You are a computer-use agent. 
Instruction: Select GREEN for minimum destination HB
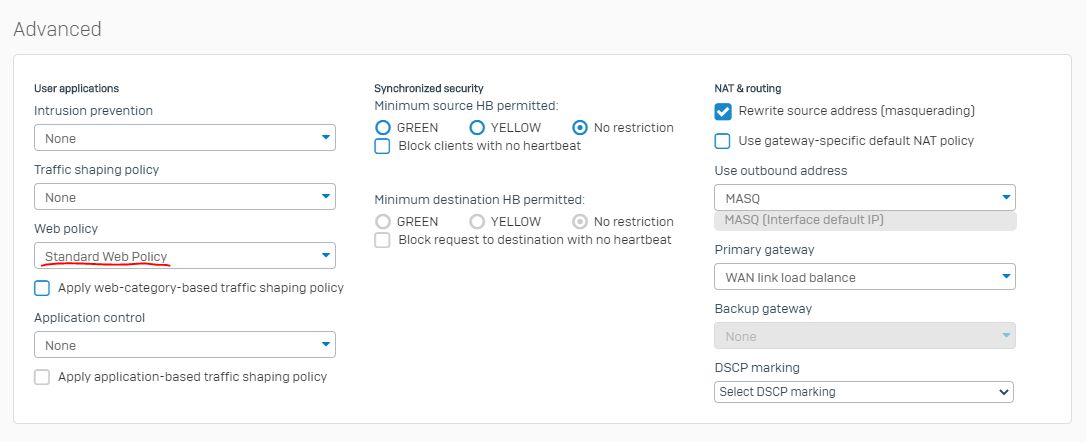pyautogui.click(x=383, y=222)
